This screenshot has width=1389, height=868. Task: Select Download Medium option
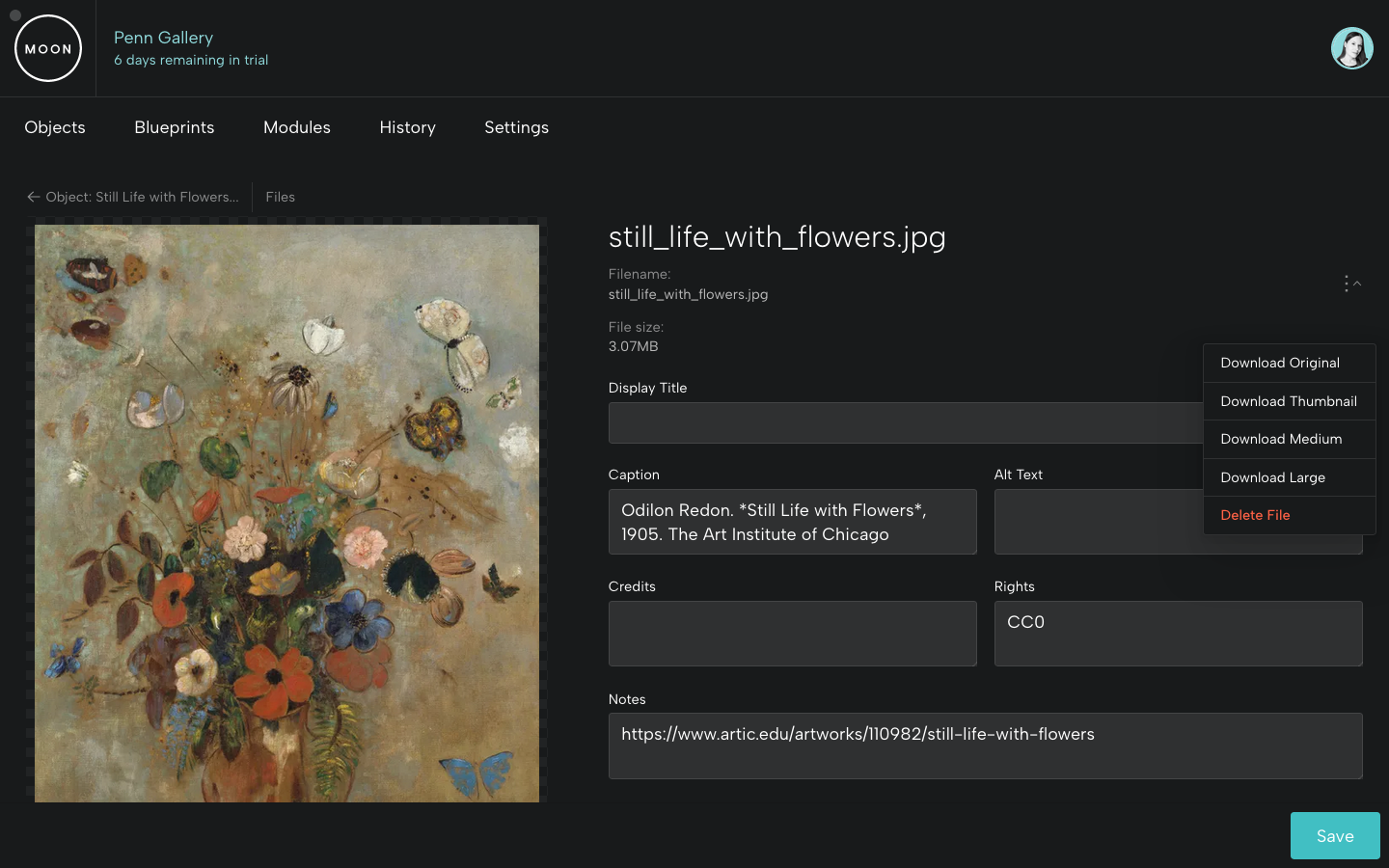tap(1290, 439)
